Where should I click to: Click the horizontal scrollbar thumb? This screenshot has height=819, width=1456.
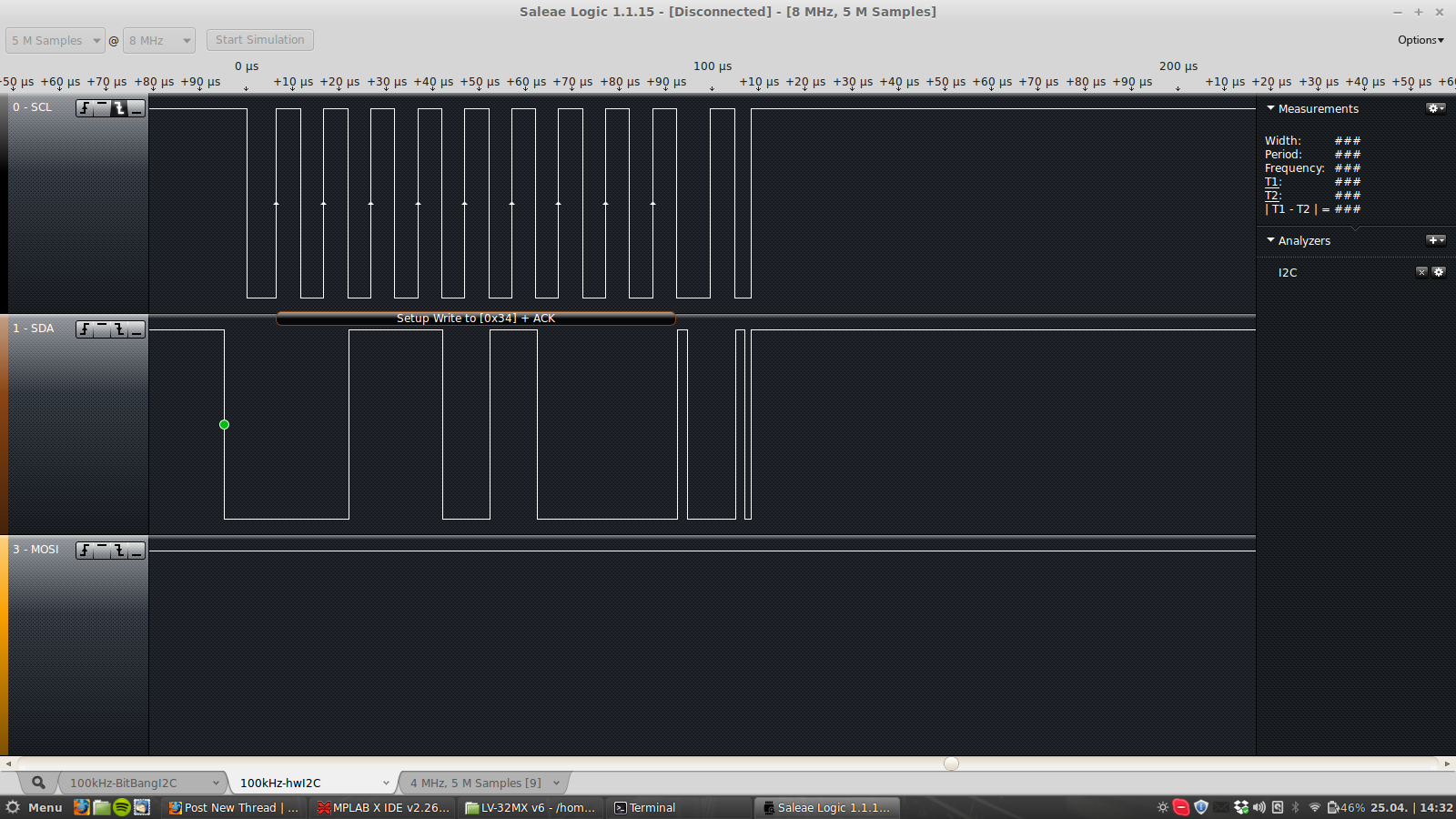click(x=951, y=763)
